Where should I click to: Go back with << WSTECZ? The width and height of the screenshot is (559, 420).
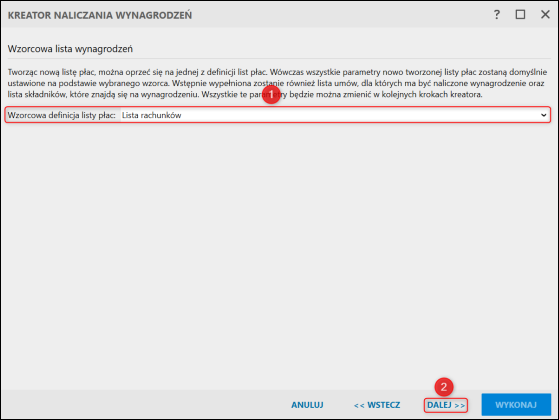pos(377,405)
